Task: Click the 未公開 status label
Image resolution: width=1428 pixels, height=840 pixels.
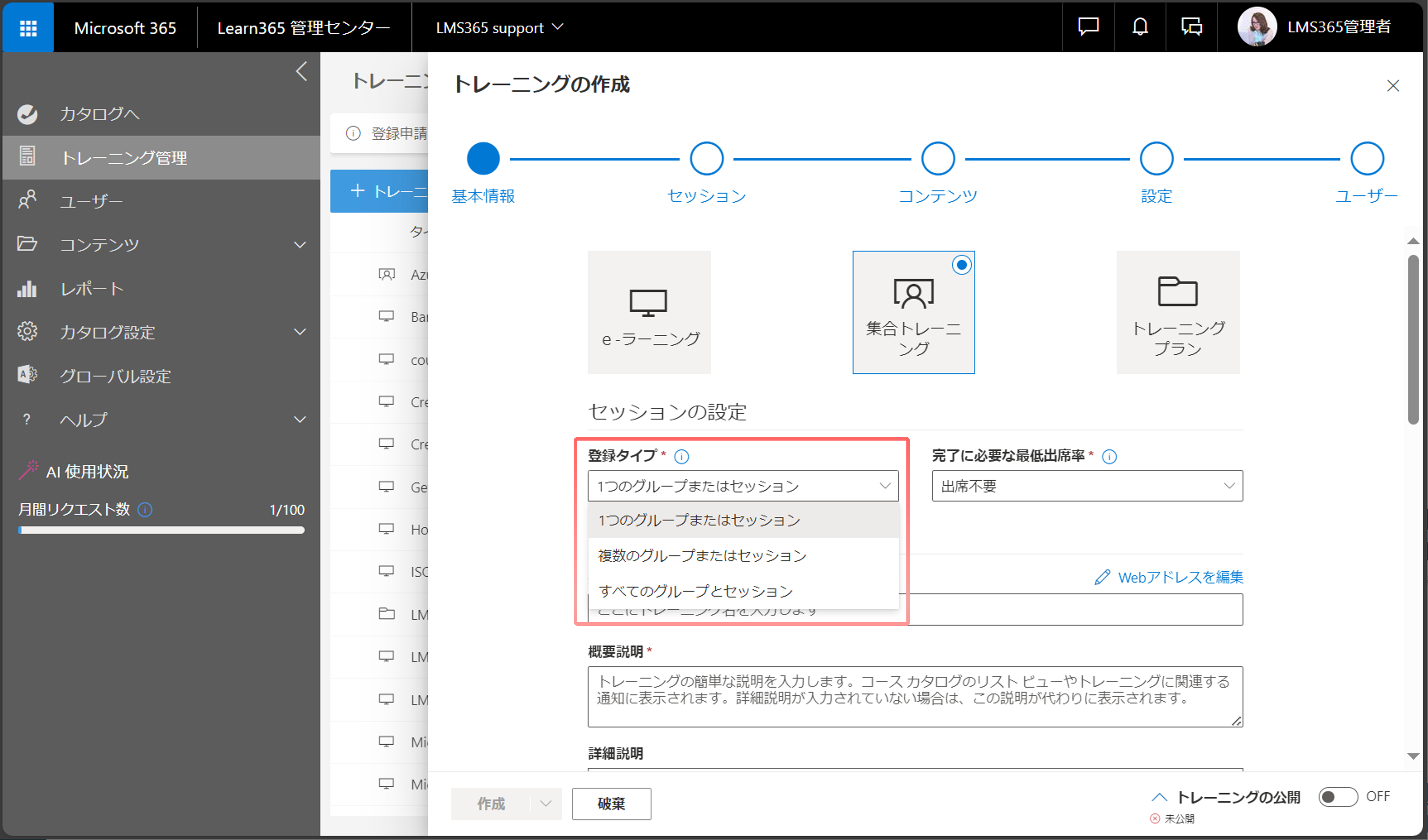Action: pyautogui.click(x=1179, y=818)
